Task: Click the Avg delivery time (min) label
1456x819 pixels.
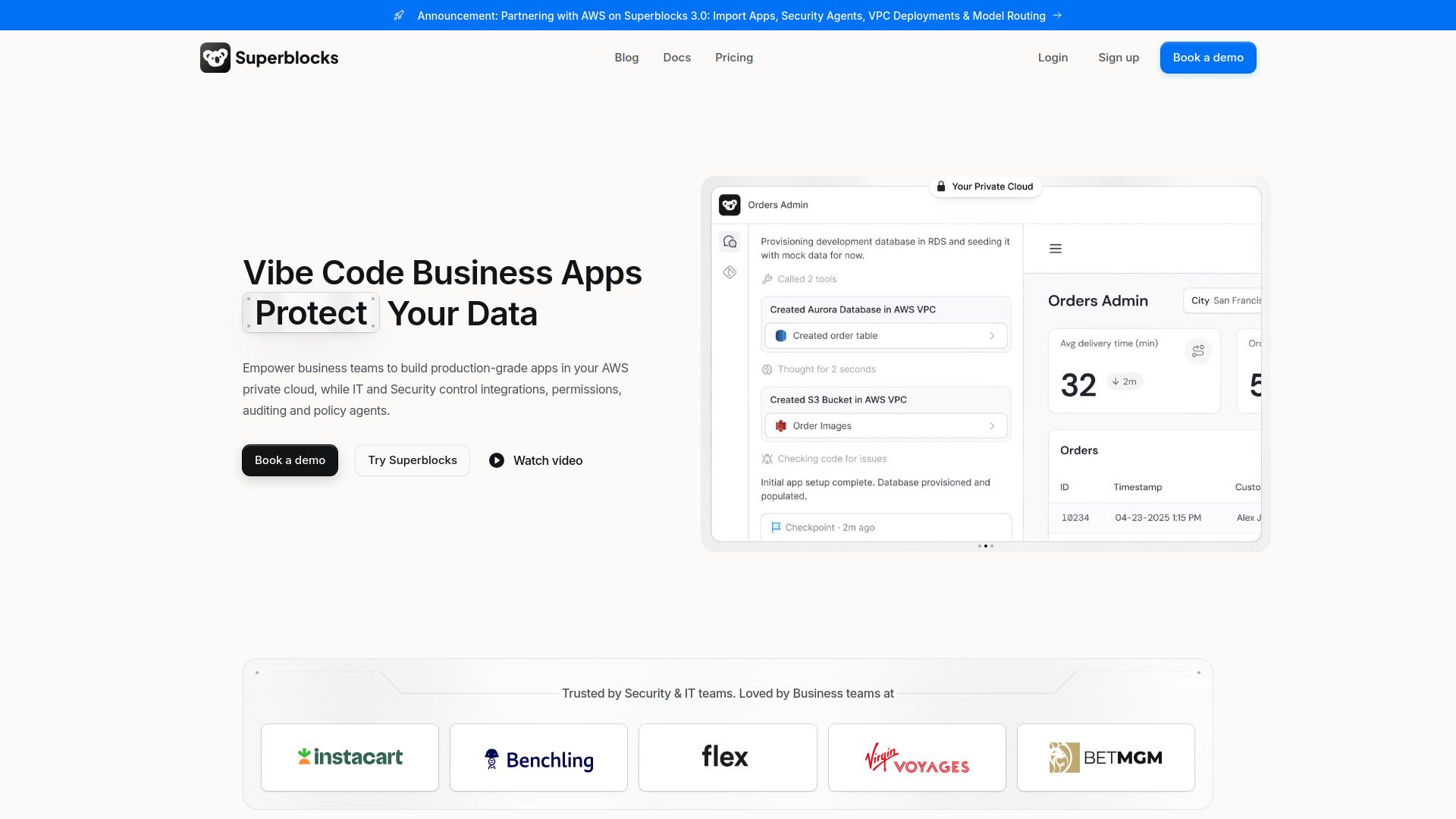Action: [1109, 344]
